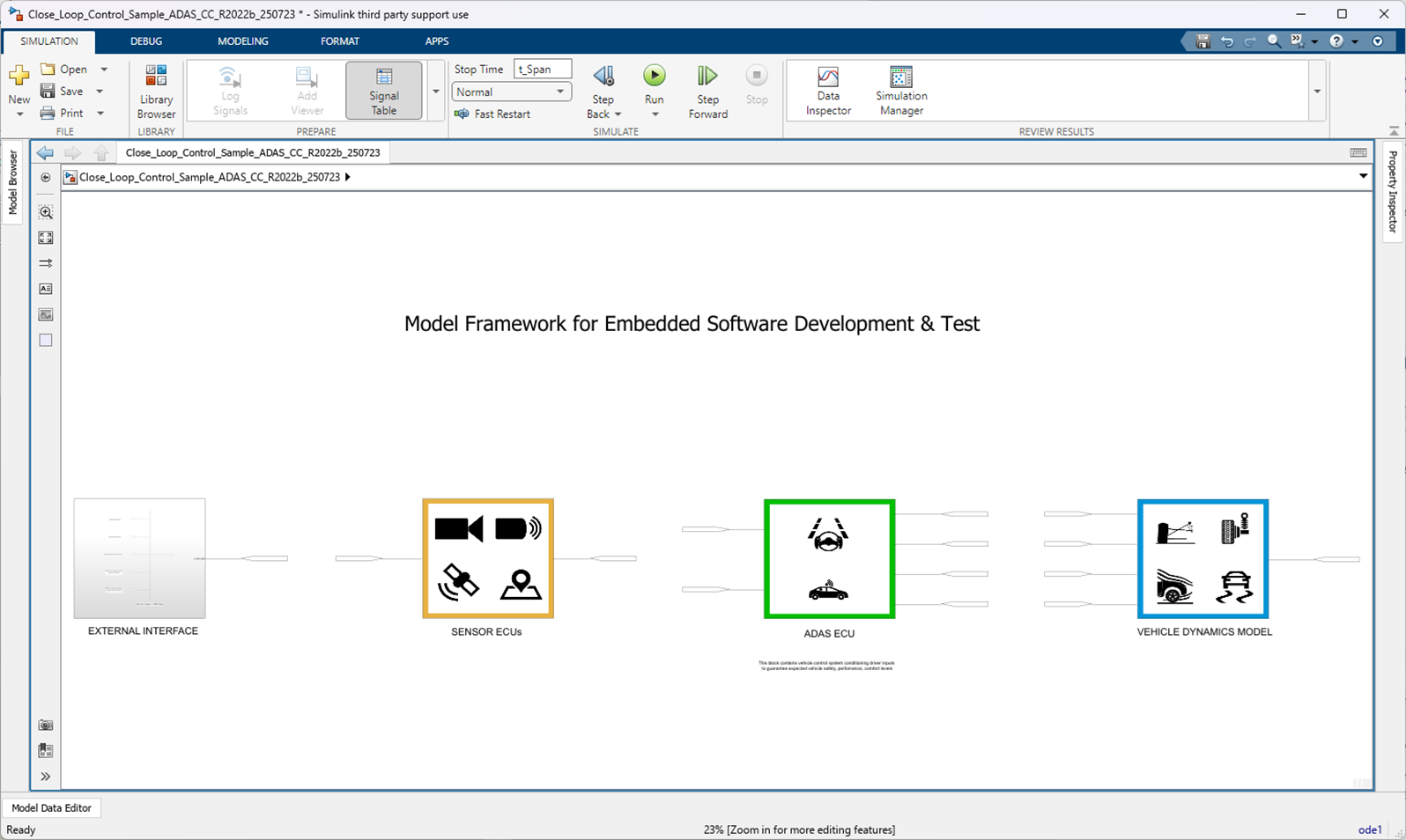Screen dimensions: 1406x840
Task: Switch to the APPS tab
Action: click(x=437, y=41)
